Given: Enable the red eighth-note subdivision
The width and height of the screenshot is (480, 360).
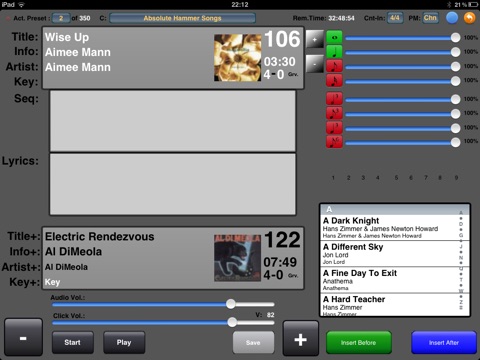Looking at the screenshot, I should (x=334, y=66).
